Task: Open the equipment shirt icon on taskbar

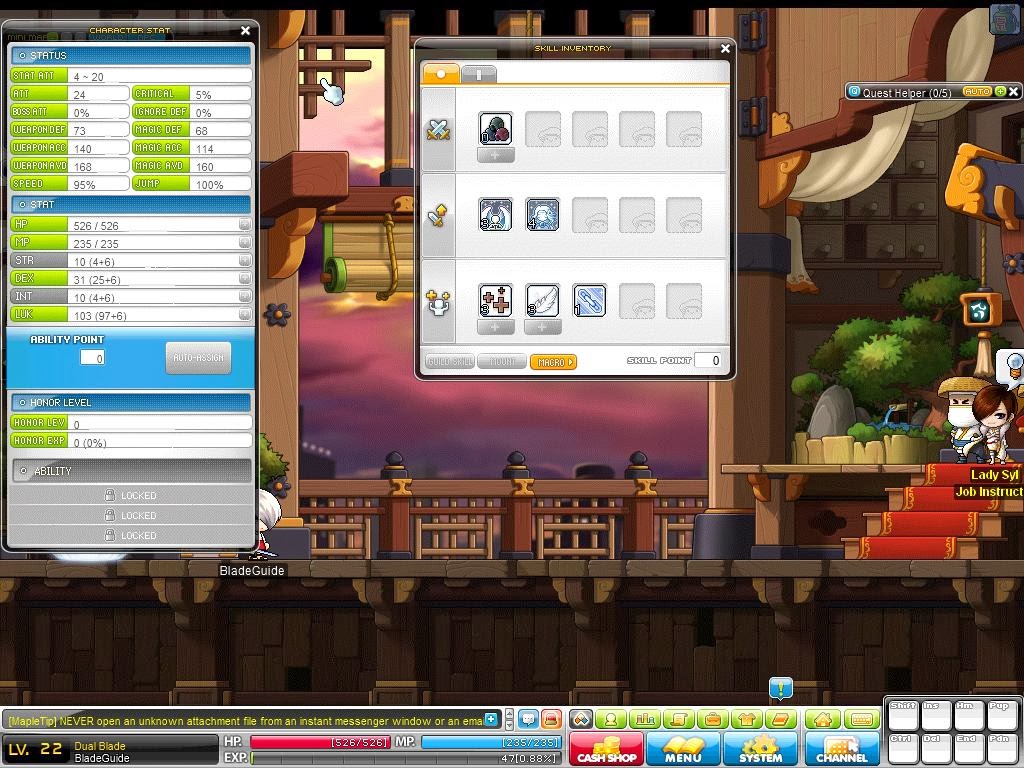Action: pyautogui.click(x=746, y=718)
